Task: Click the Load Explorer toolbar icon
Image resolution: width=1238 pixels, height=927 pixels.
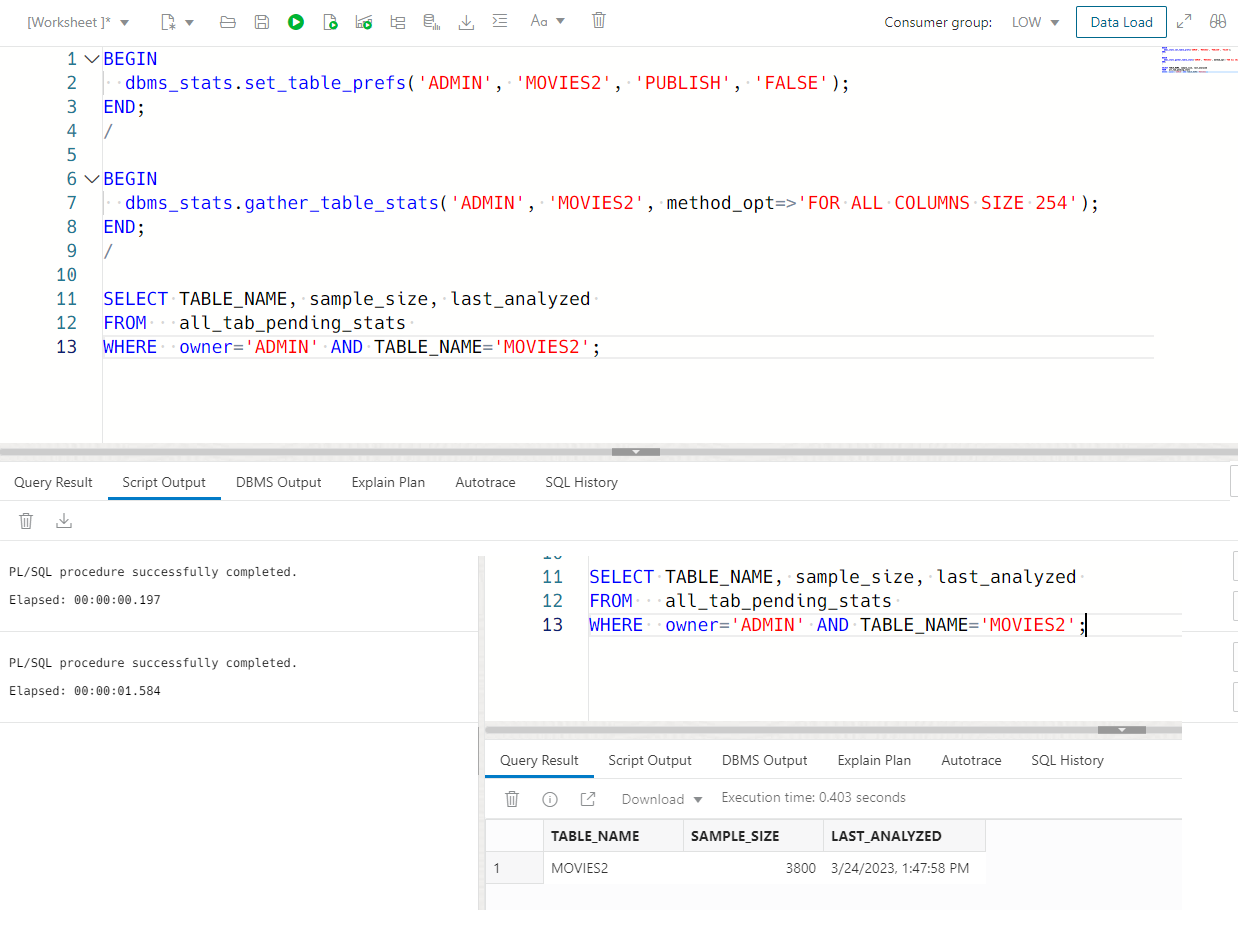Action: 432,21
